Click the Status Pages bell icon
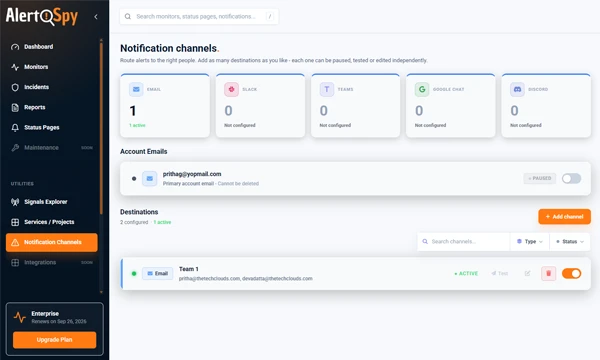The image size is (600, 360). (15, 127)
